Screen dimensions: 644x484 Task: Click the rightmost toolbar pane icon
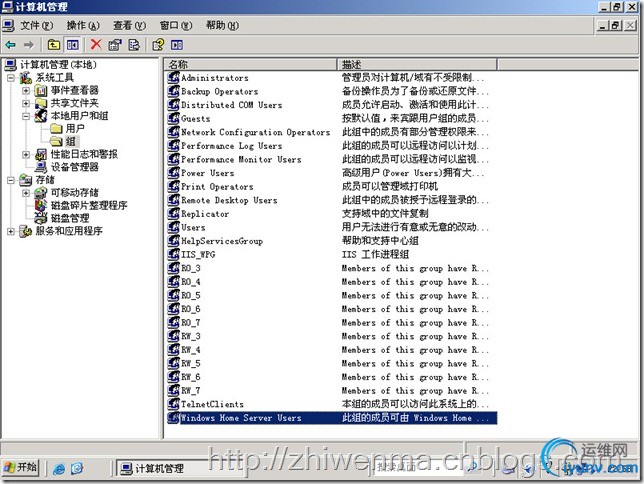pyautogui.click(x=177, y=44)
